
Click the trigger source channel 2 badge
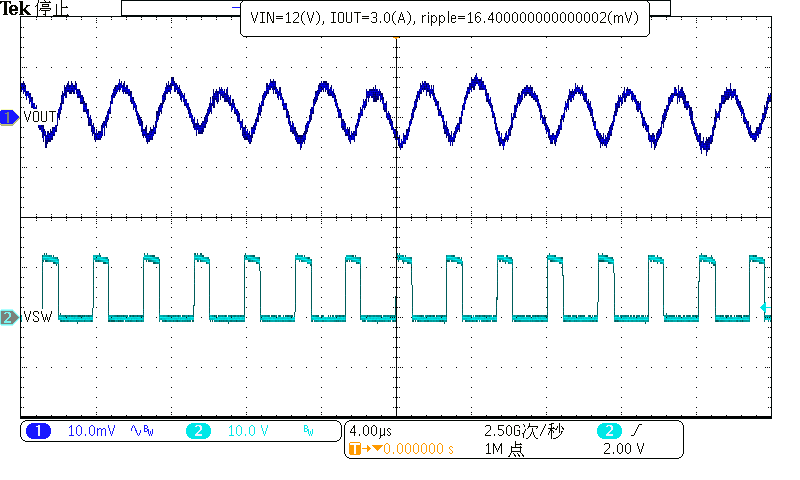pos(608,431)
